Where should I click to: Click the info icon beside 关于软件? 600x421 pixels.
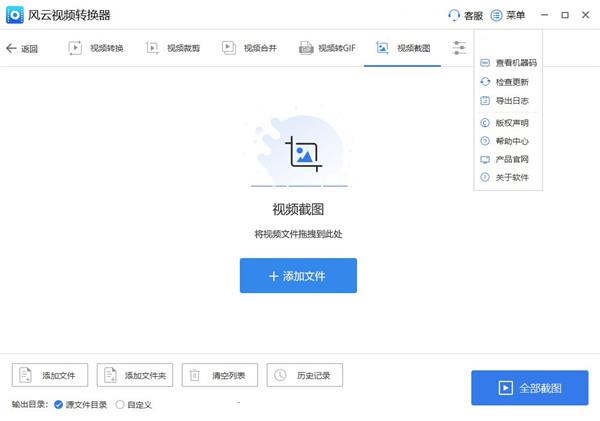point(485,177)
